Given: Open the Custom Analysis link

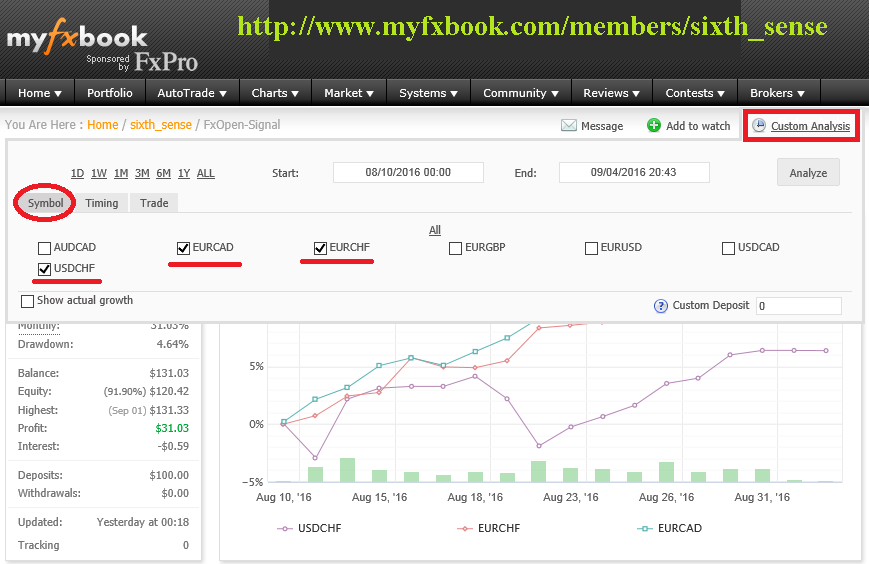Looking at the screenshot, I should (810, 126).
